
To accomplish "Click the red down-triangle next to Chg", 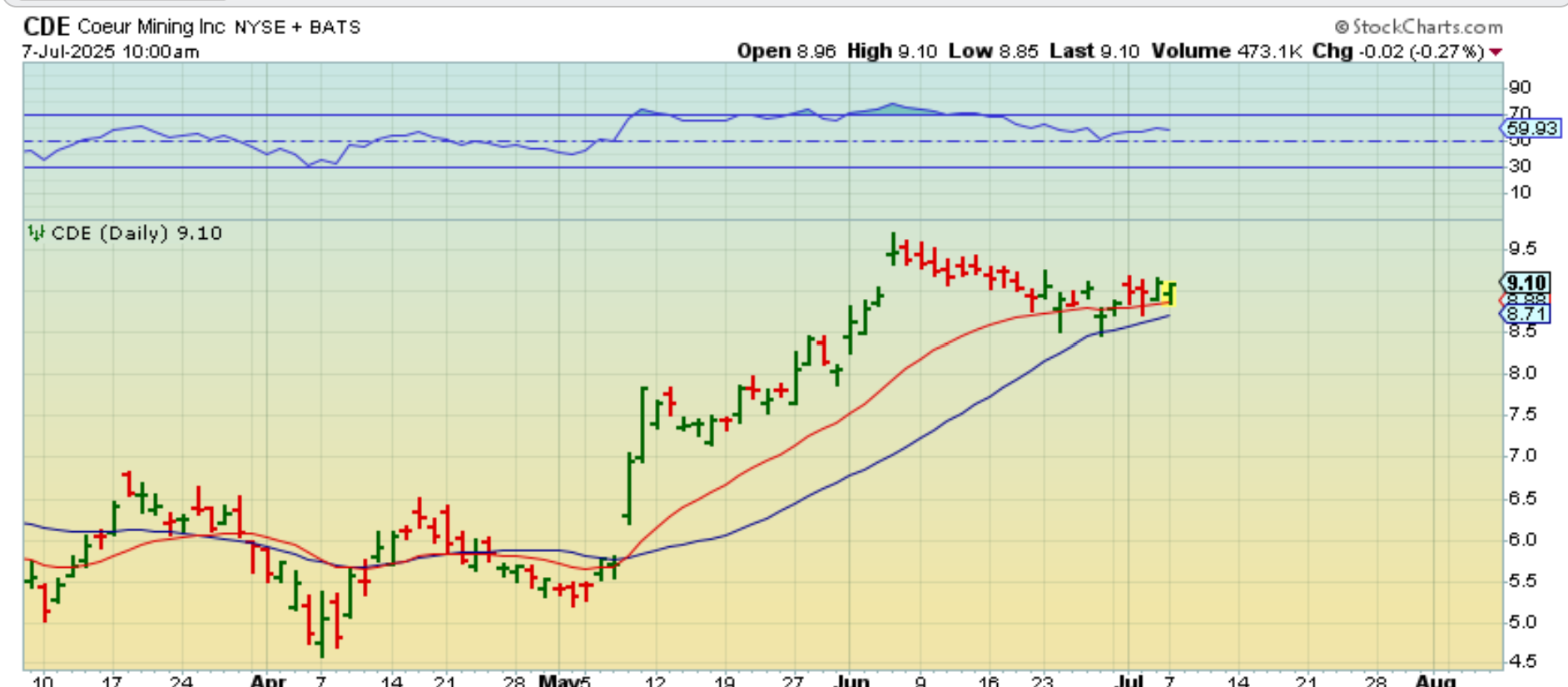I will [x=1496, y=52].
